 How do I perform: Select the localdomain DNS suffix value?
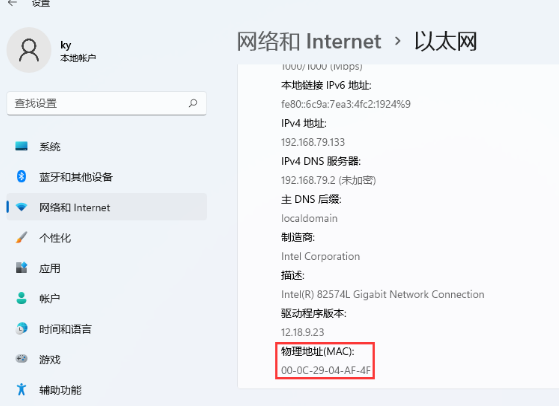pyautogui.click(x=309, y=218)
